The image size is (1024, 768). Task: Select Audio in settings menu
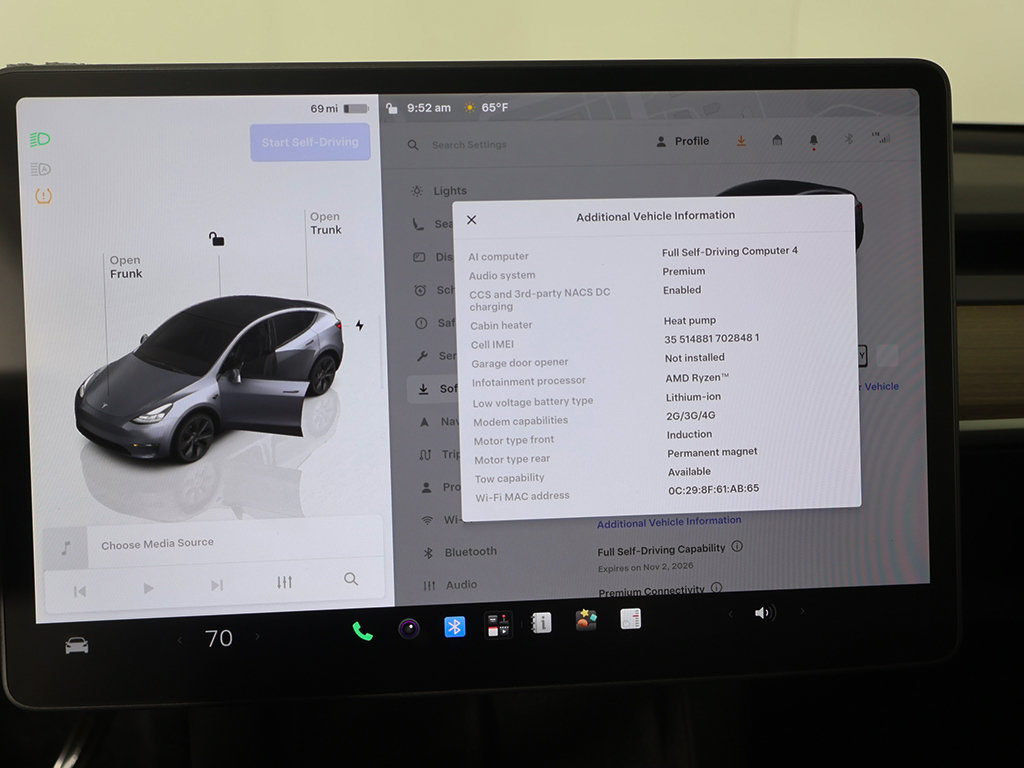[451, 585]
